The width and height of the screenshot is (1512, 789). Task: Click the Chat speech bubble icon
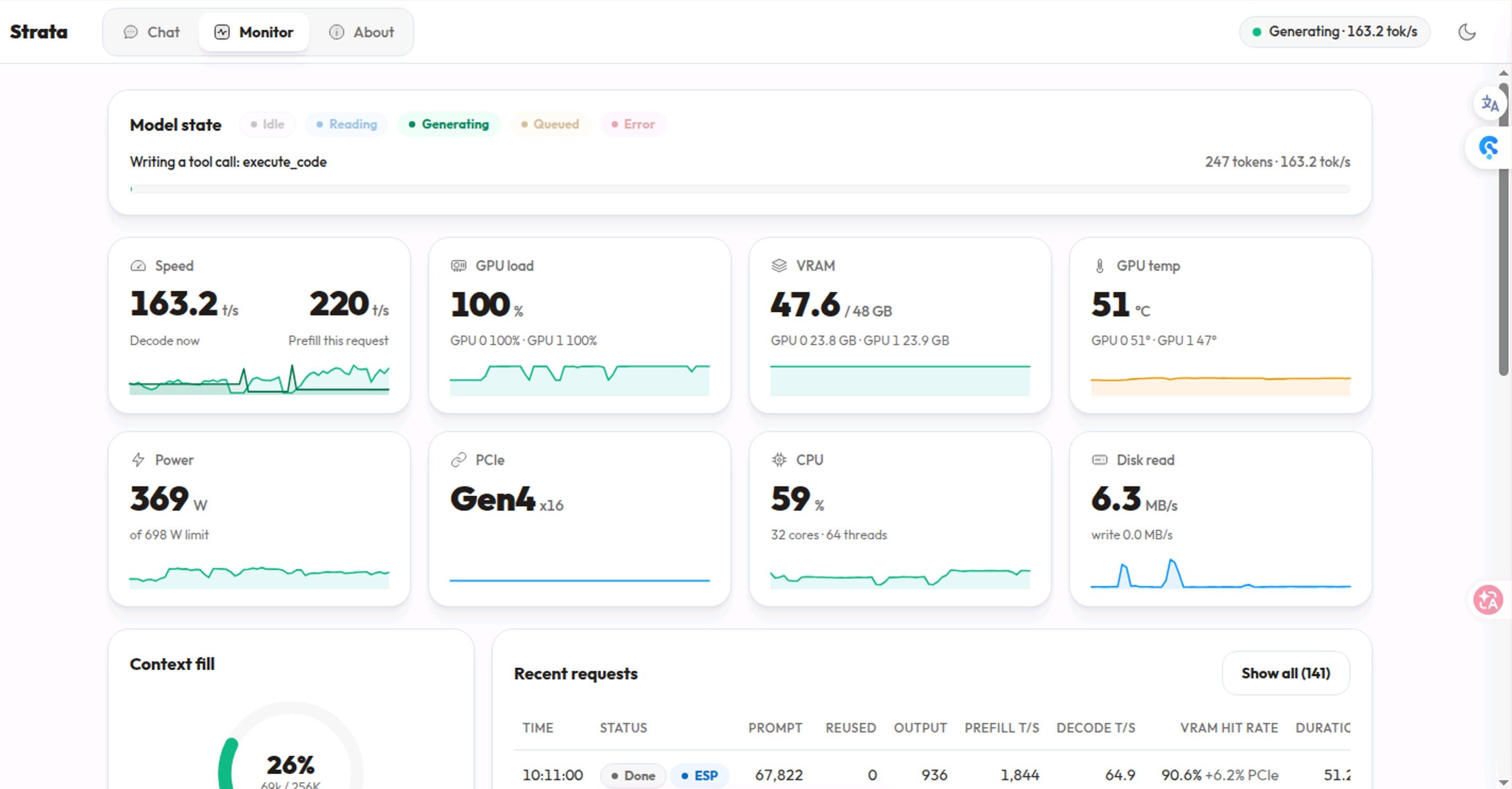(x=130, y=32)
